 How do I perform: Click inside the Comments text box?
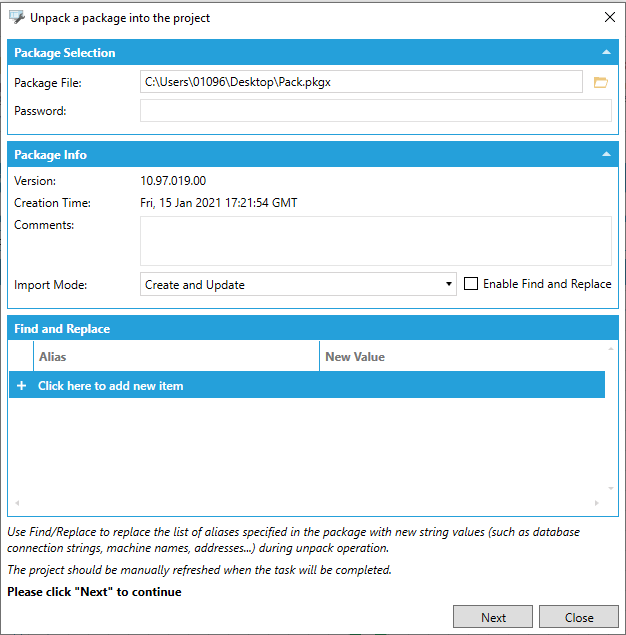[375, 241]
